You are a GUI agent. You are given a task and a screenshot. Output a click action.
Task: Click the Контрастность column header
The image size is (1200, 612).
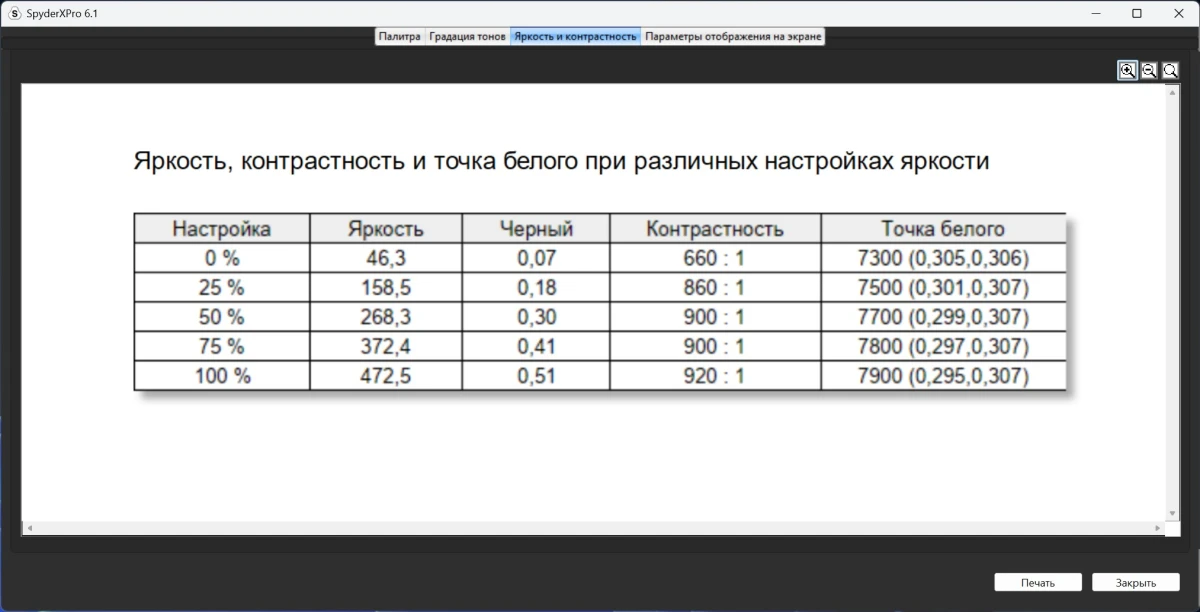click(715, 228)
